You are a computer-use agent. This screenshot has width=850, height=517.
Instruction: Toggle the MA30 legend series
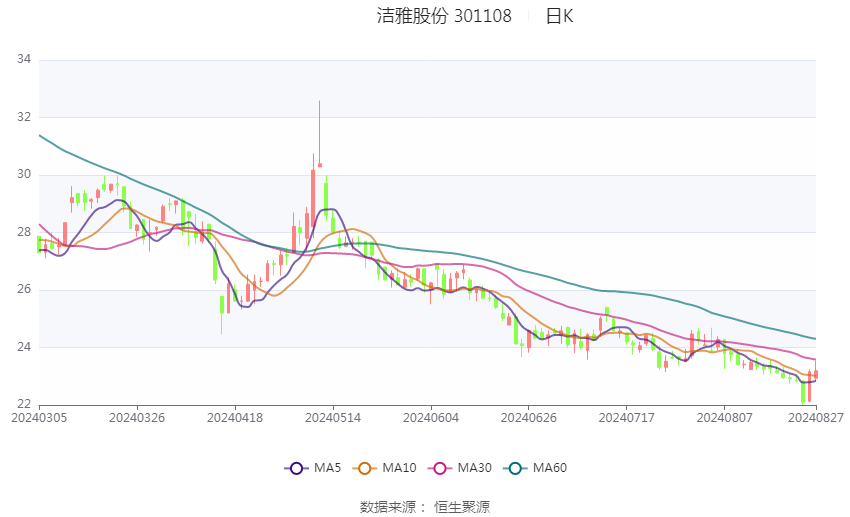[460, 468]
